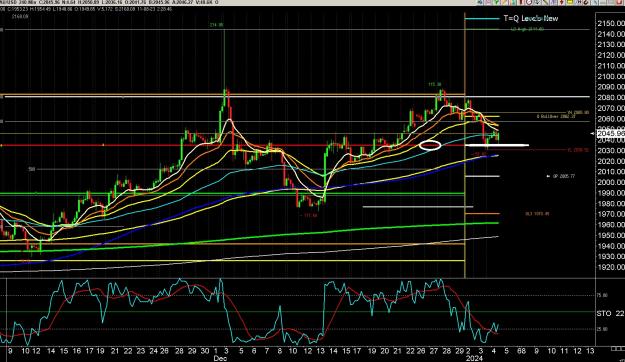Click date 20 on the time axis
This screenshot has height=362, width=625.
[x=384, y=351]
